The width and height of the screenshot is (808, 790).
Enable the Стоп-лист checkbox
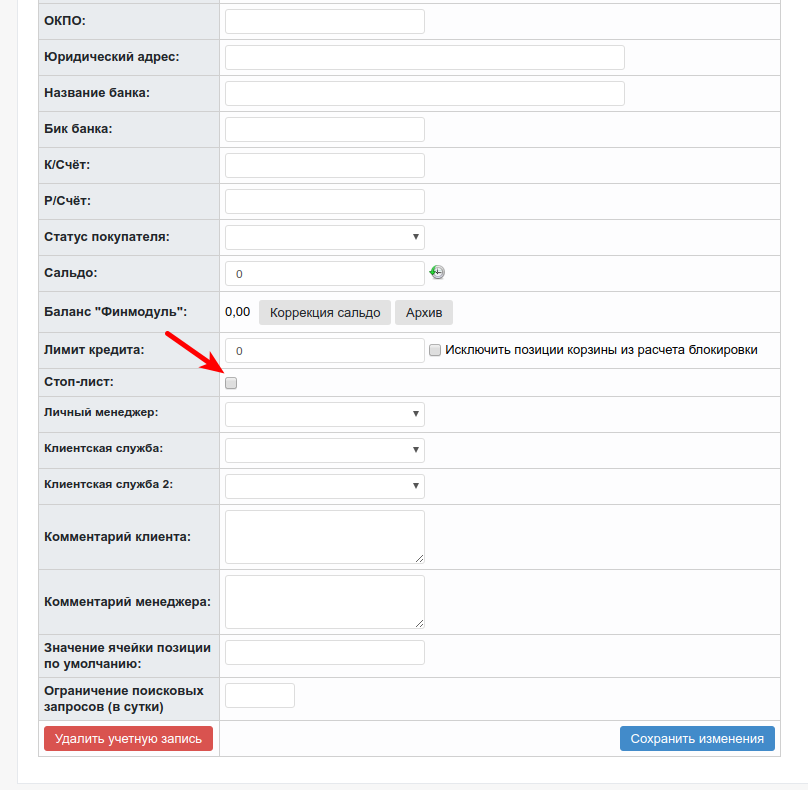pyautogui.click(x=231, y=383)
